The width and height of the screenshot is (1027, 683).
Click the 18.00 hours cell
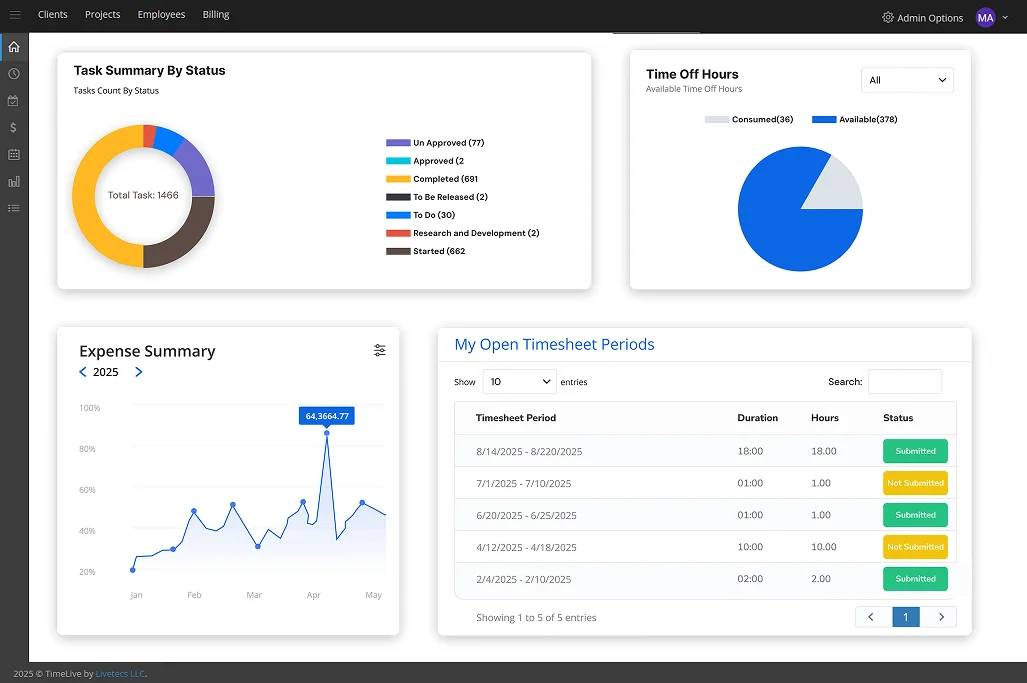coord(823,451)
